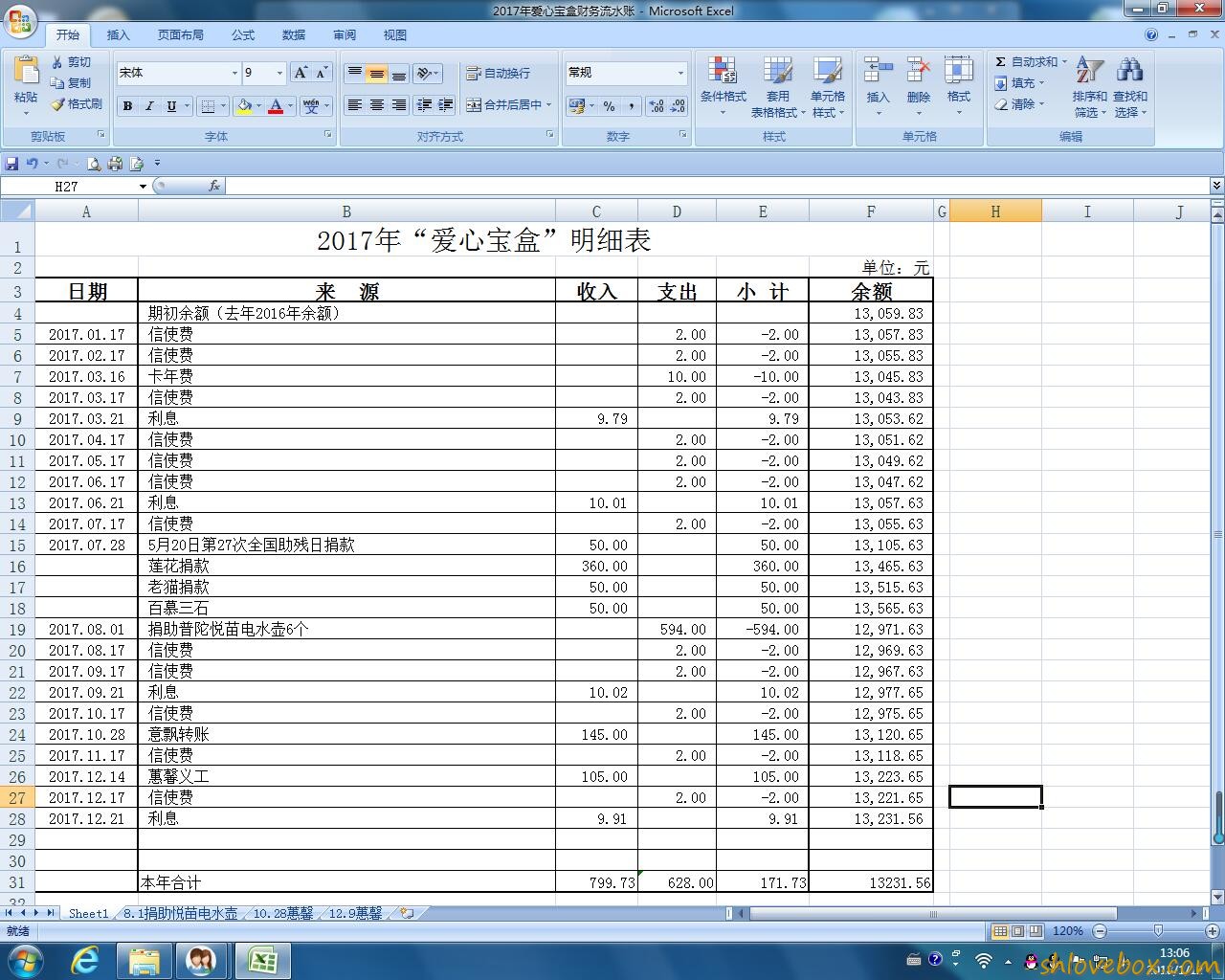Click the zoom in plus button
The image size is (1225, 980).
point(1212,931)
